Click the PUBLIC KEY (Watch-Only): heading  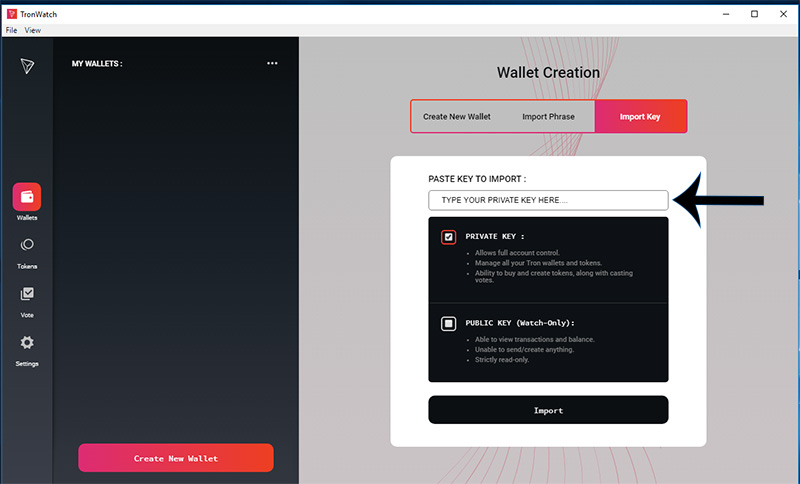point(520,323)
